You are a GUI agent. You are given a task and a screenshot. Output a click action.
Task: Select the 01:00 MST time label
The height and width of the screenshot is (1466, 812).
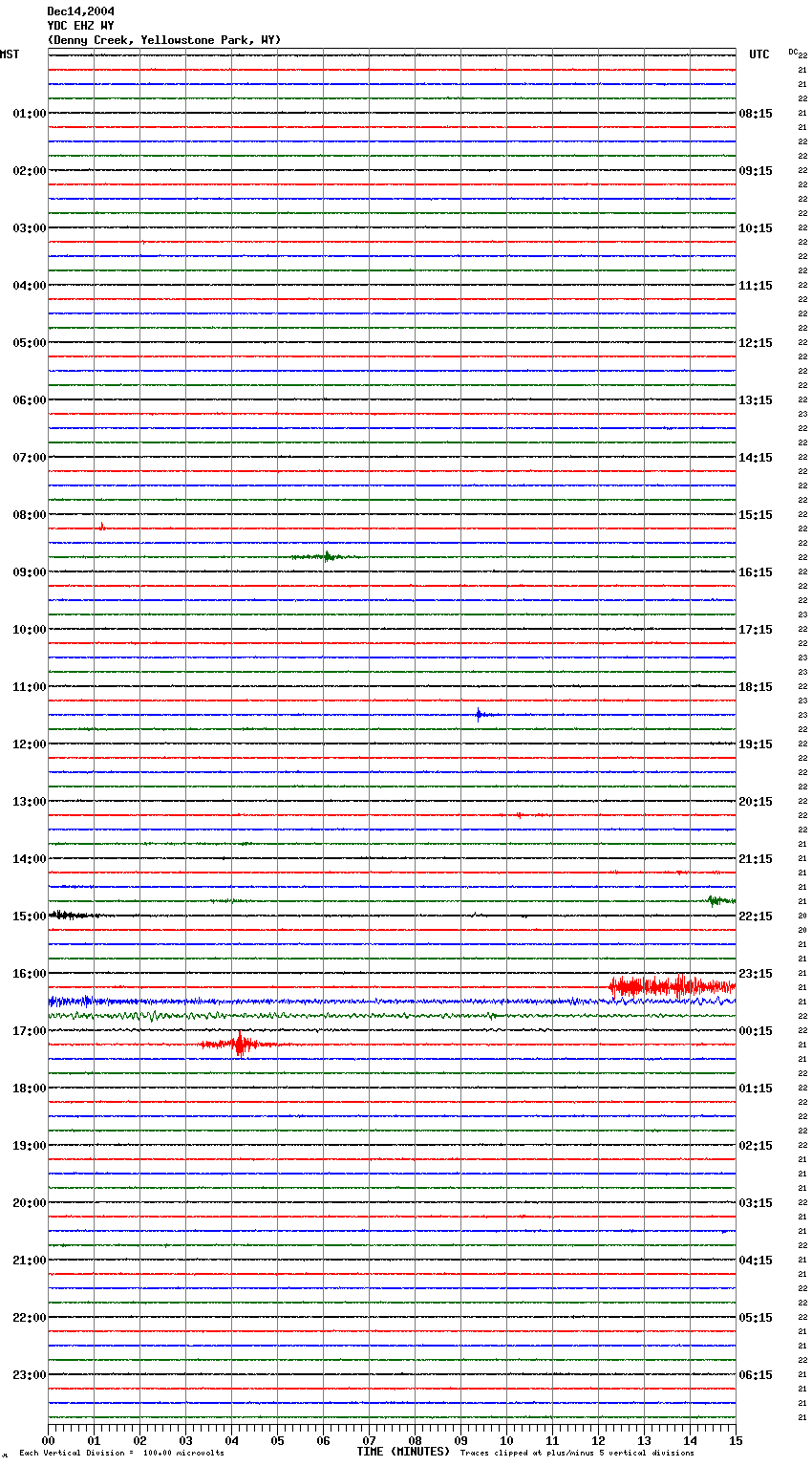click(30, 114)
